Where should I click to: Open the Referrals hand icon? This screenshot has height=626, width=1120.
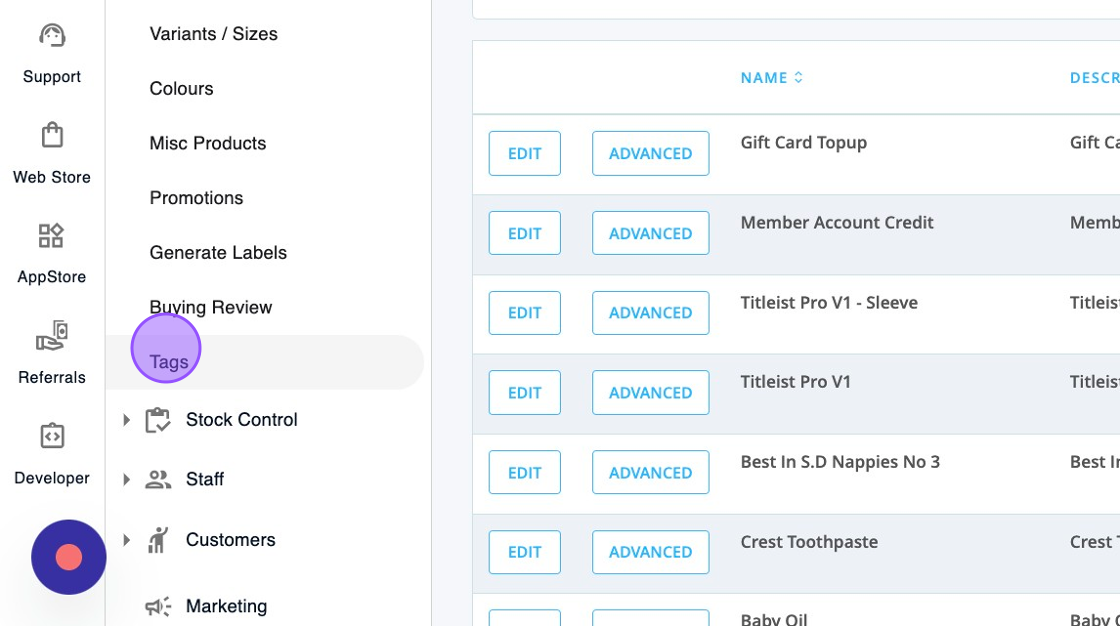point(52,336)
